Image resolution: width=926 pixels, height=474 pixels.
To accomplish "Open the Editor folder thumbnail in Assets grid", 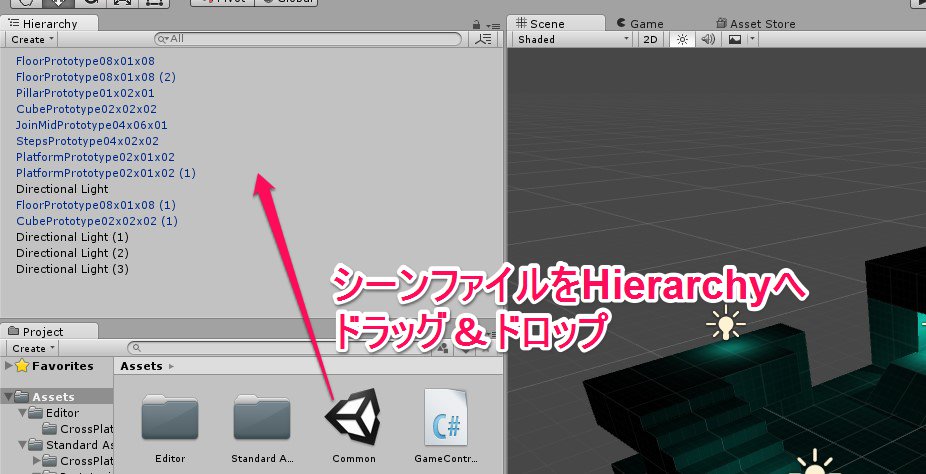I will coord(170,417).
